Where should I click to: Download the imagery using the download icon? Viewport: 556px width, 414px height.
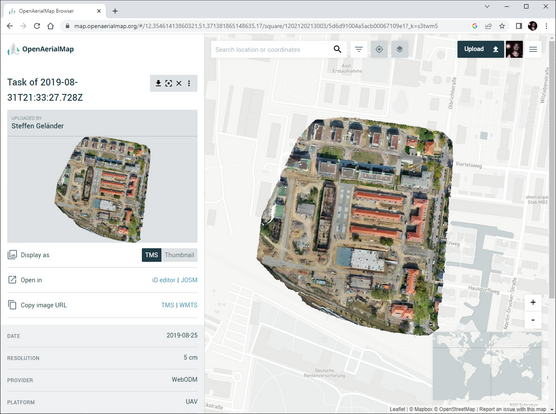158,83
